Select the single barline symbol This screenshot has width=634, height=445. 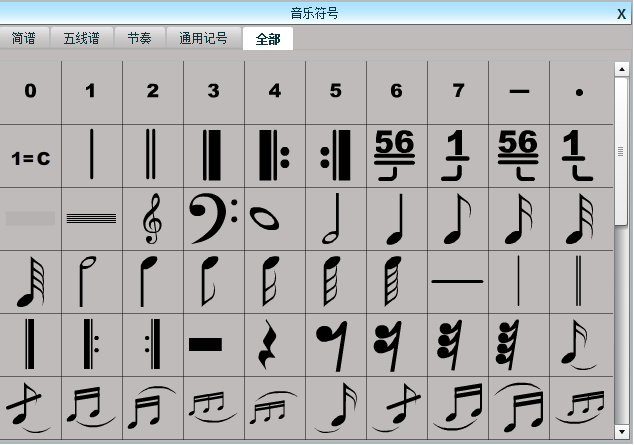pos(91,156)
